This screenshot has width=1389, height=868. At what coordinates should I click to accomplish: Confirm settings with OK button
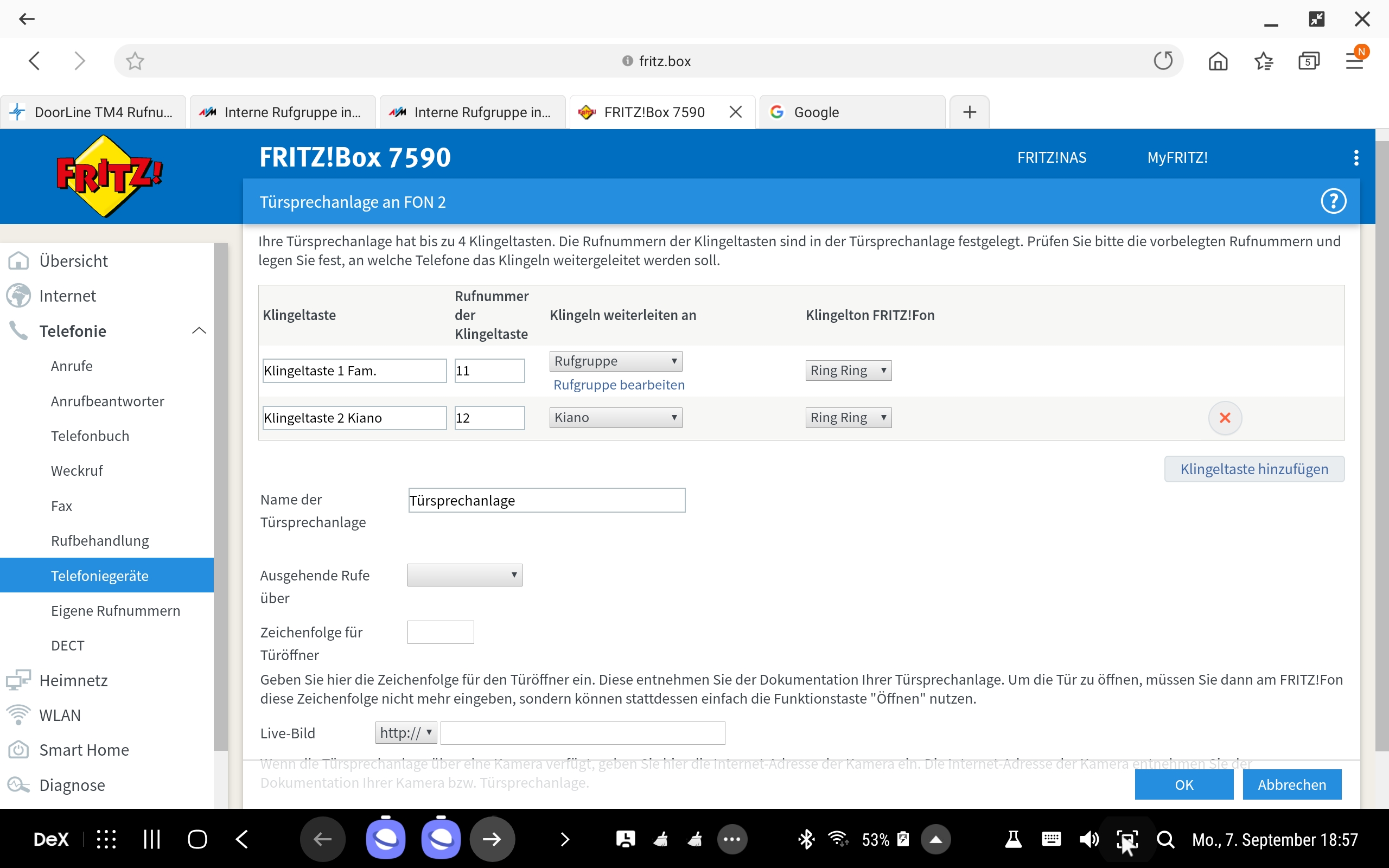pos(1183,784)
